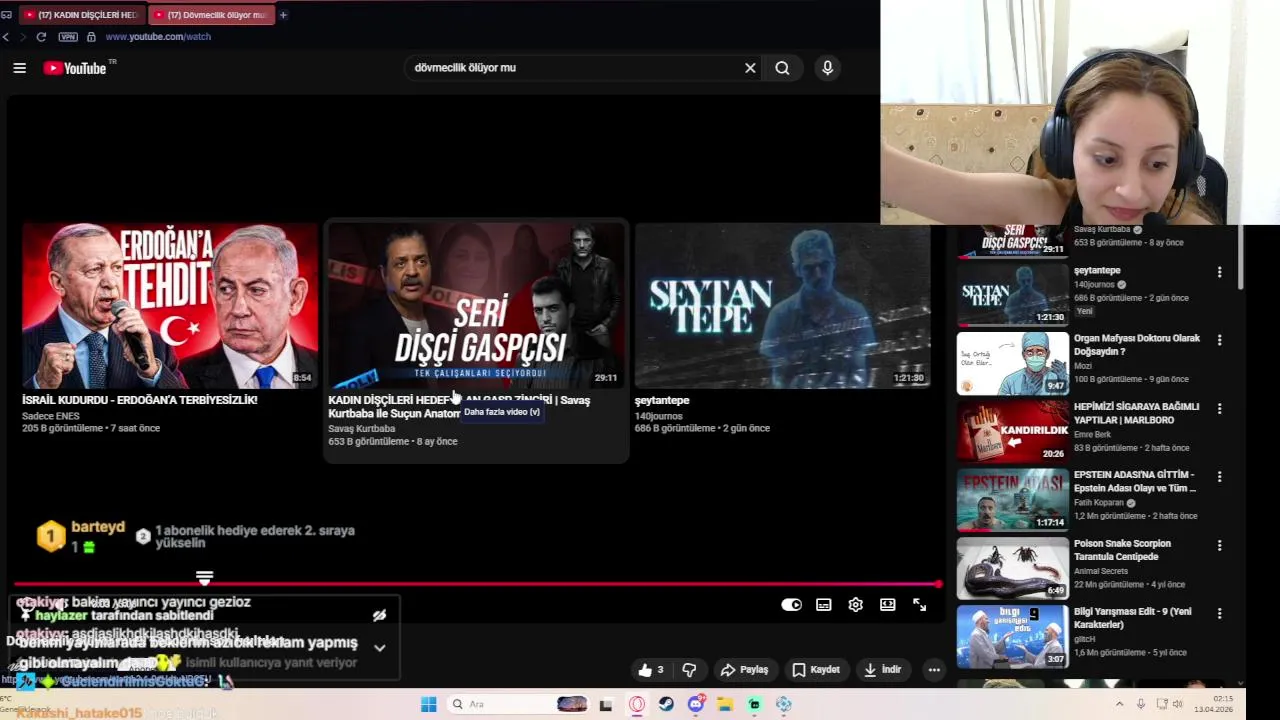Open Steam from the taskbar
This screenshot has width=1280, height=720.
tap(666, 704)
